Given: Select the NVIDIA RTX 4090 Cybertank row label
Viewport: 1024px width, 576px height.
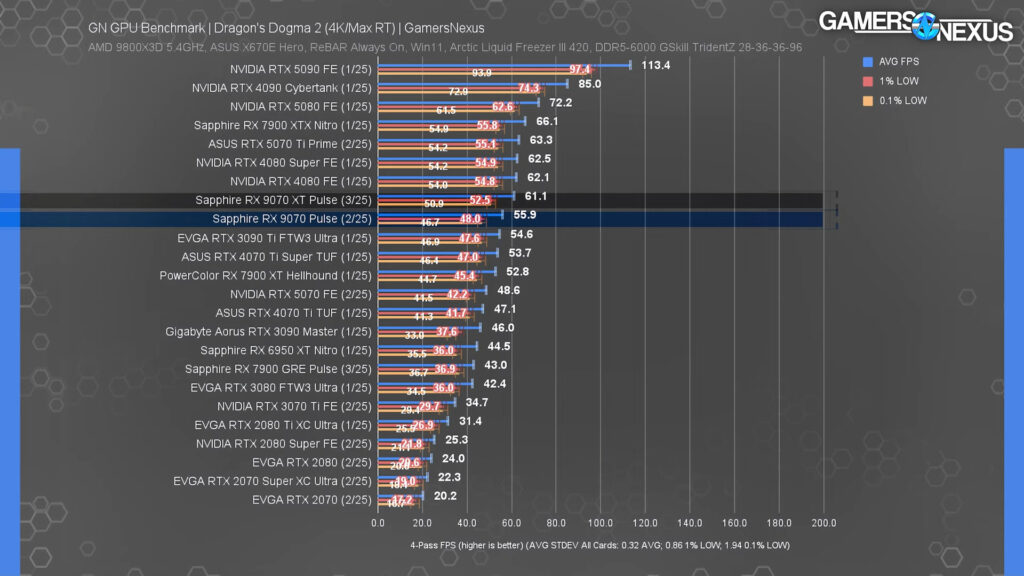Looking at the screenshot, I should click(281, 88).
